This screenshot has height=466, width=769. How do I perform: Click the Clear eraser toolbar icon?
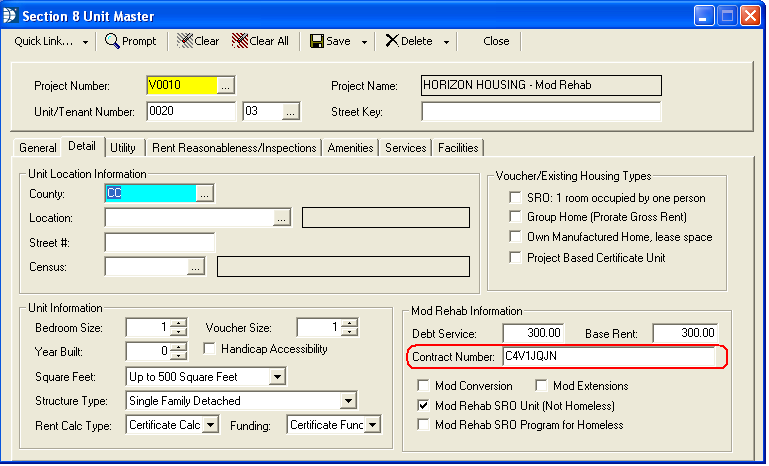[x=184, y=41]
